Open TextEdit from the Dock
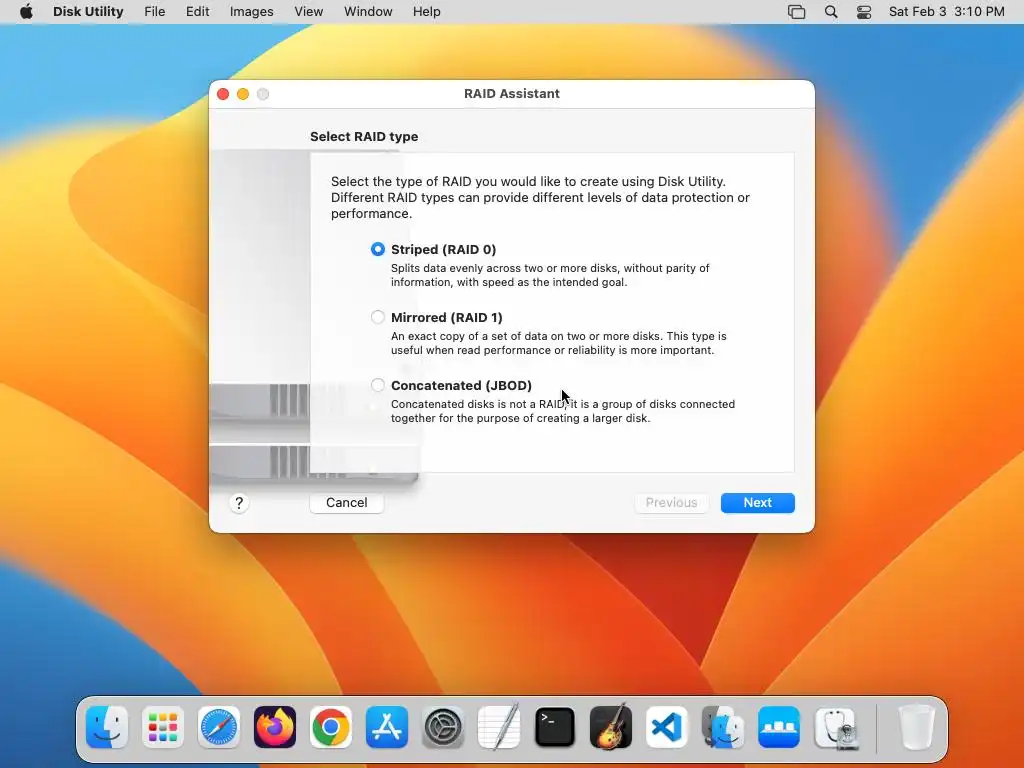The width and height of the screenshot is (1024, 768). (x=499, y=727)
